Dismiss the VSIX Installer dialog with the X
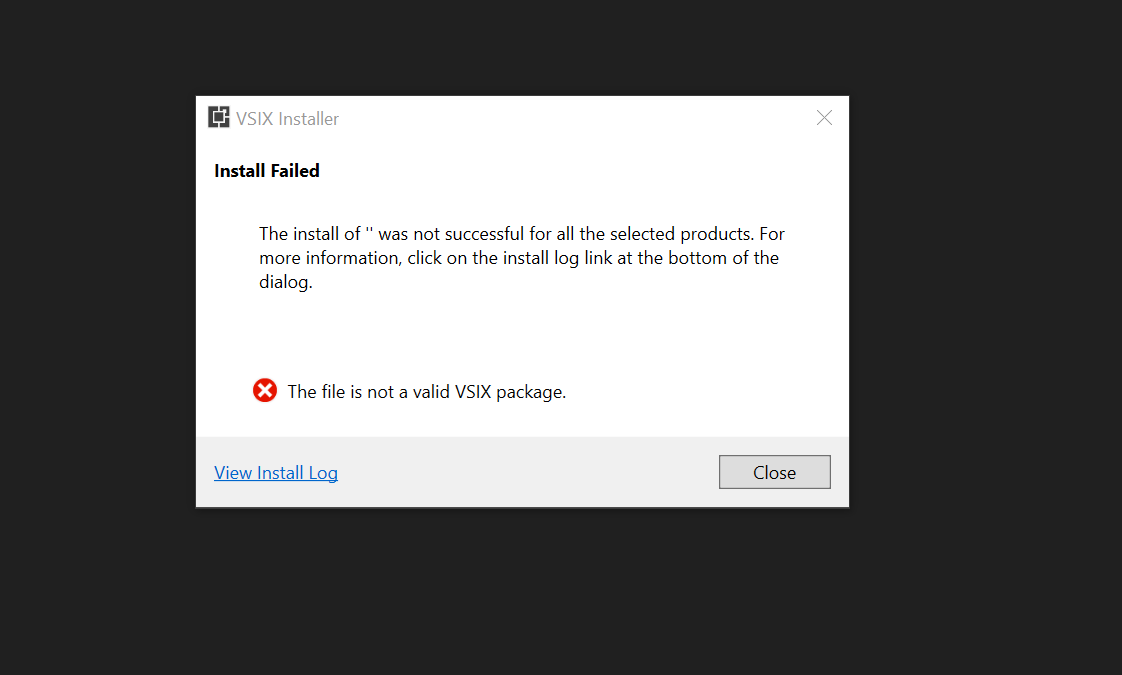 pos(823,117)
